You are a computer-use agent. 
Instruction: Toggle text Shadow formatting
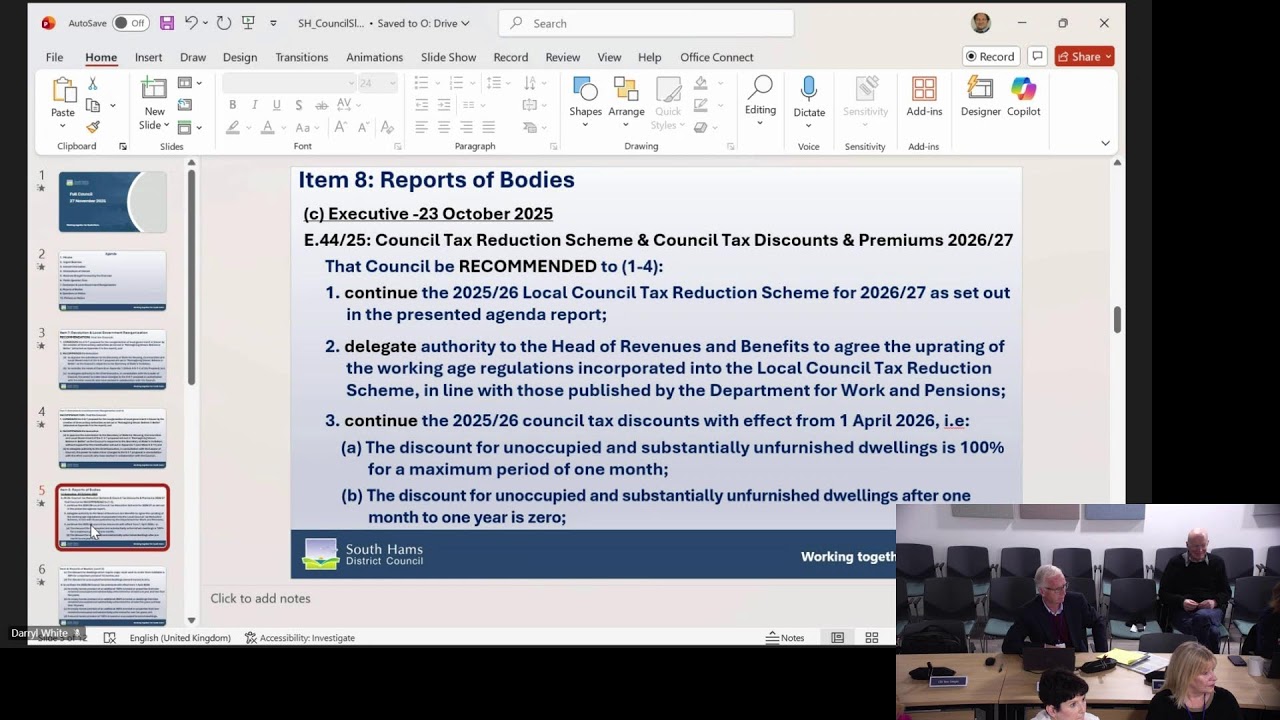pyautogui.click(x=298, y=105)
